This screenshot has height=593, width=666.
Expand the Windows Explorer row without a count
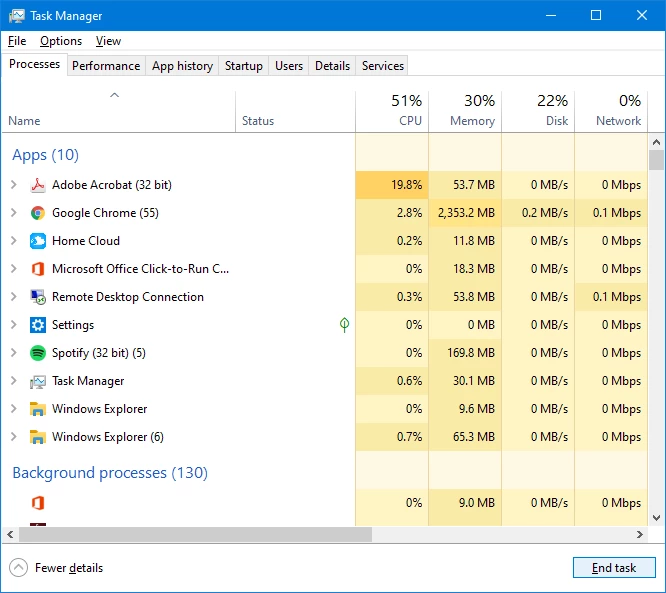click(x=14, y=409)
